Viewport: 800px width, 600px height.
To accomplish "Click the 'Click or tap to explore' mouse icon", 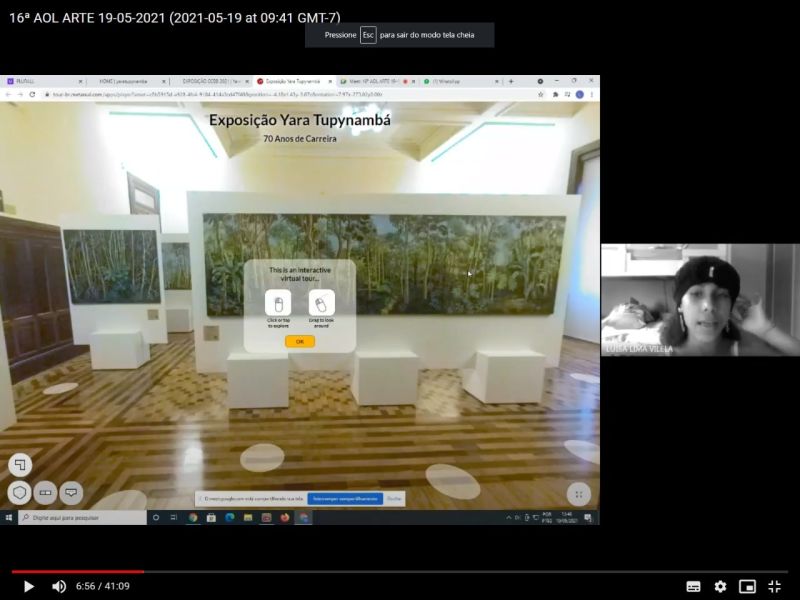I will pos(278,304).
